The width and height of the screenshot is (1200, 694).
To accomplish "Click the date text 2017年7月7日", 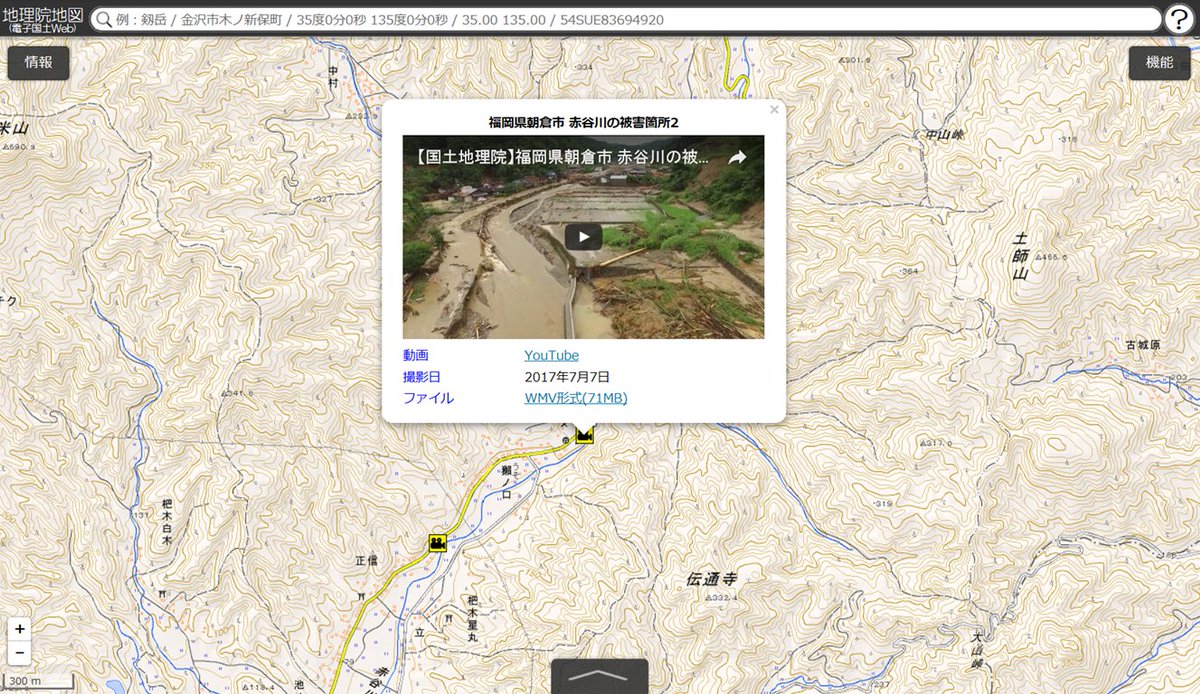I will [x=567, y=377].
